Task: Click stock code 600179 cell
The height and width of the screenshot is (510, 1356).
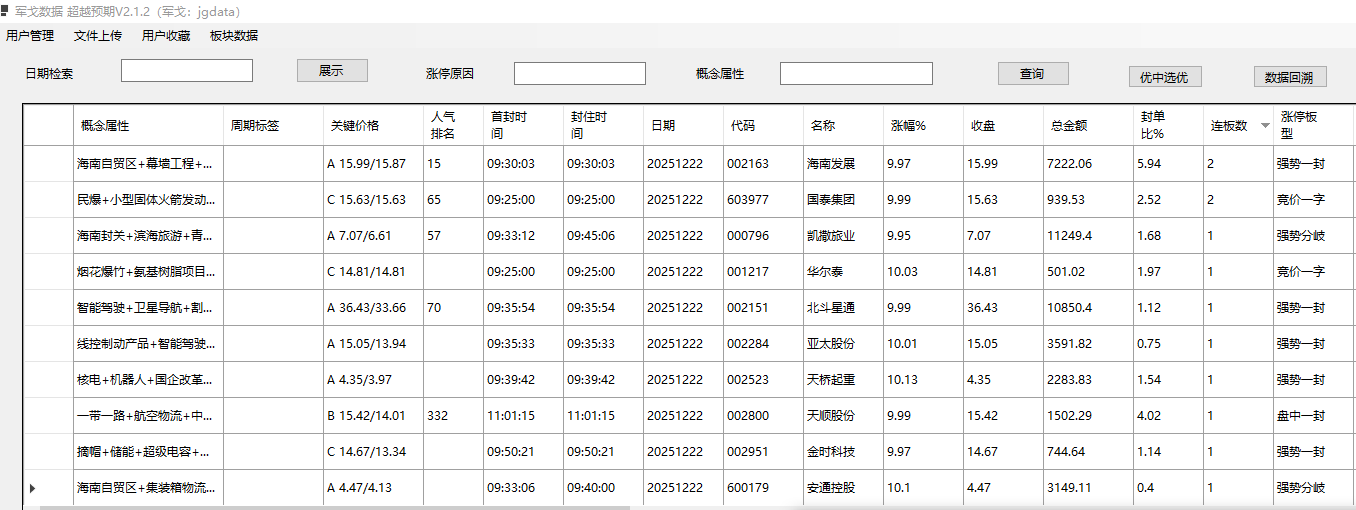Action: pos(763,488)
